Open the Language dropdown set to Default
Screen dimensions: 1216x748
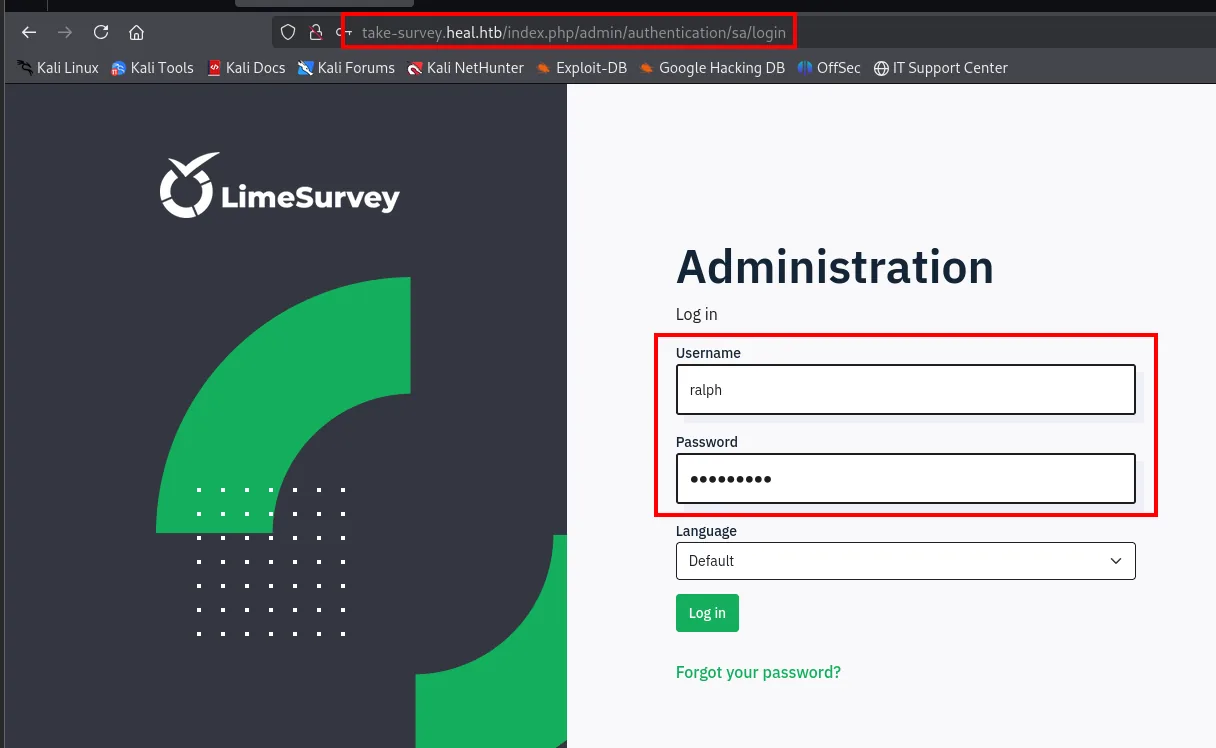(x=906, y=561)
